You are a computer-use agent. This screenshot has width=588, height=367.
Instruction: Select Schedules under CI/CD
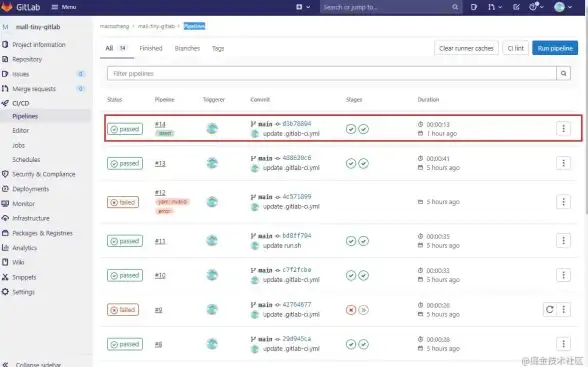tap(26, 160)
